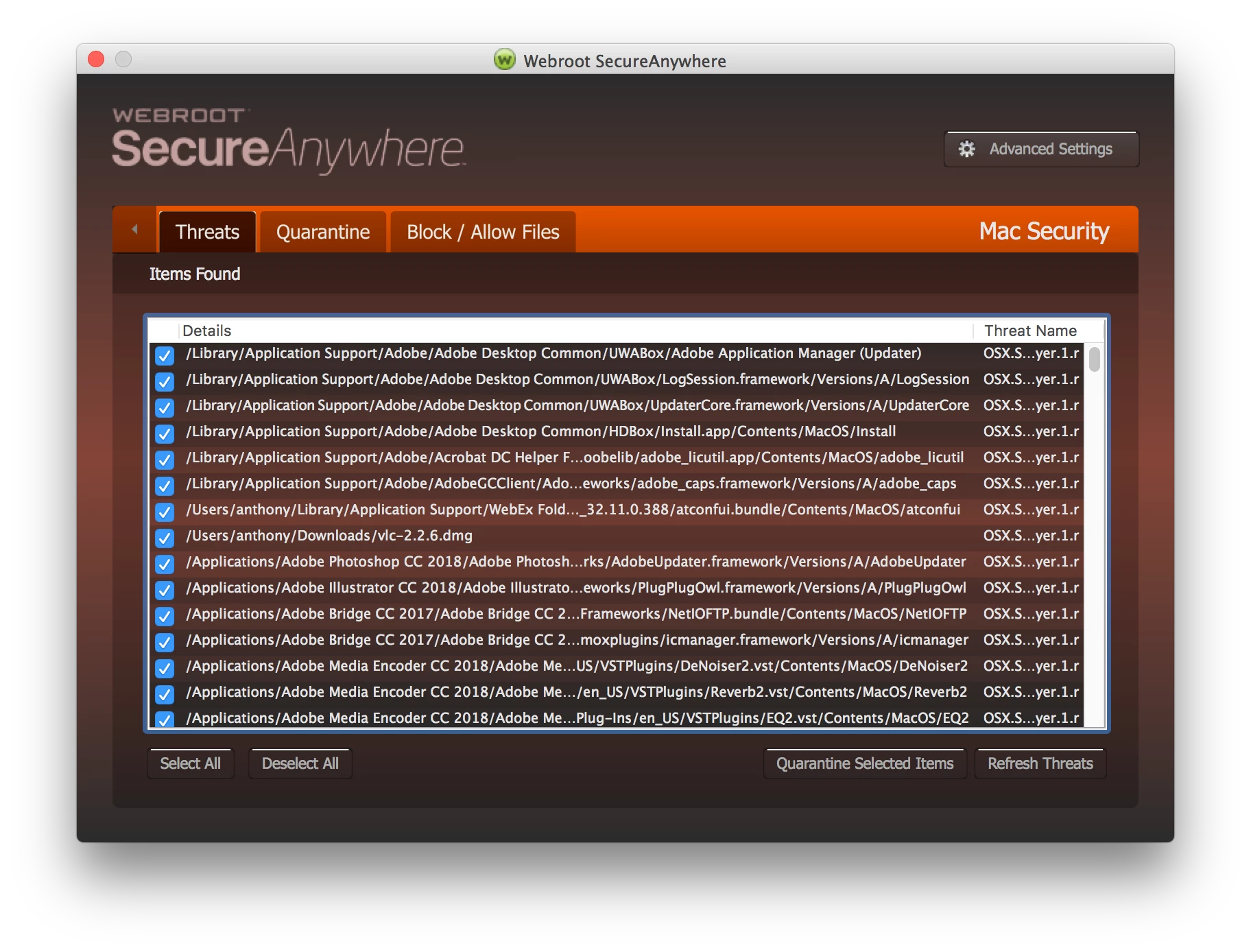Switch to the Threats tab

pyautogui.click(x=207, y=232)
